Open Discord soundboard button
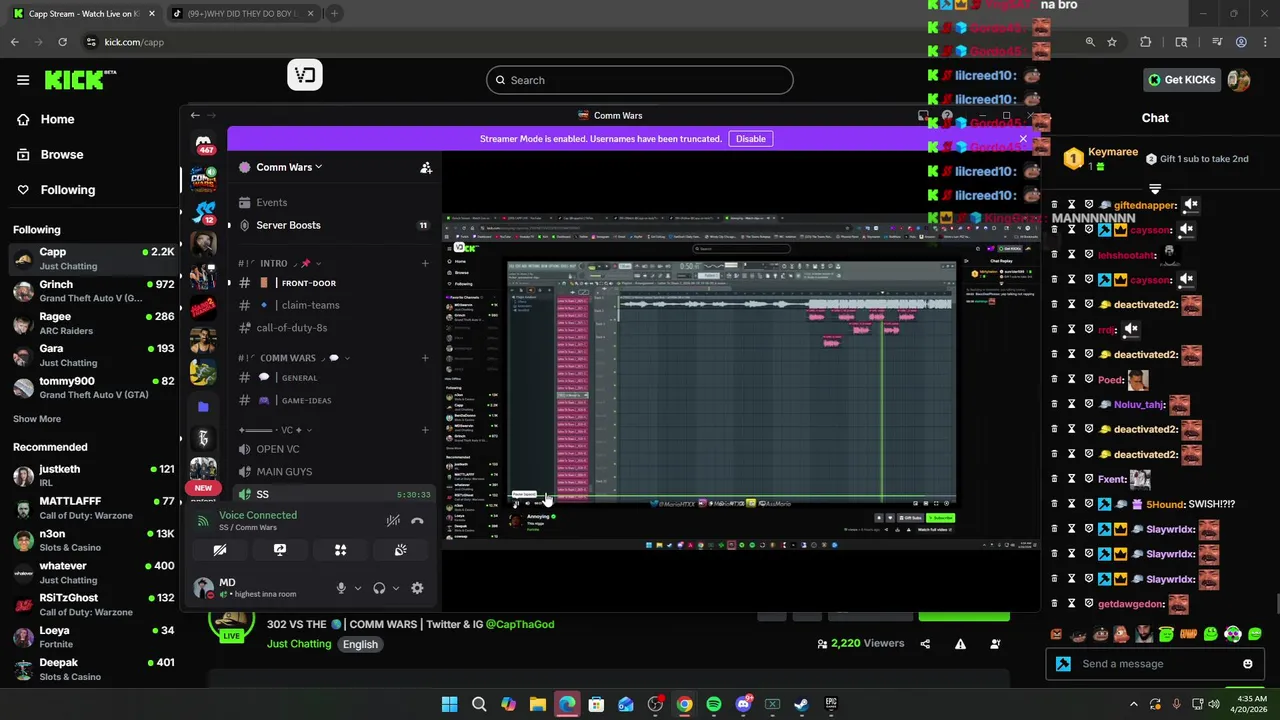 point(400,550)
